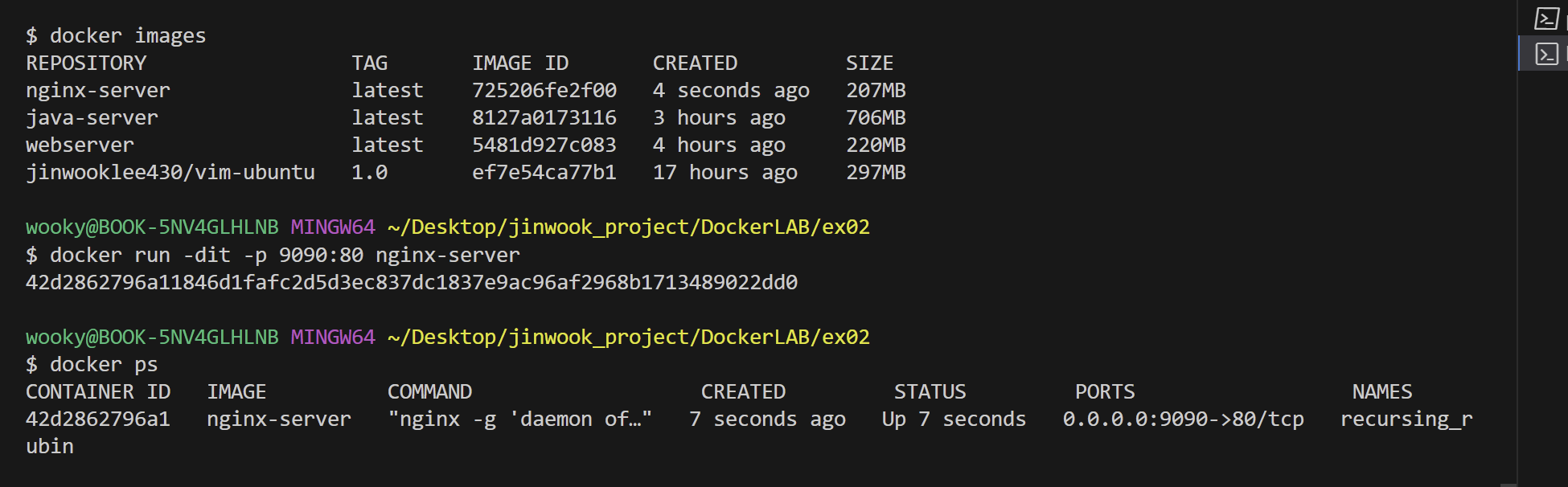Click the NAMES column header
Screen dimensions: 1568x487
tap(1381, 392)
